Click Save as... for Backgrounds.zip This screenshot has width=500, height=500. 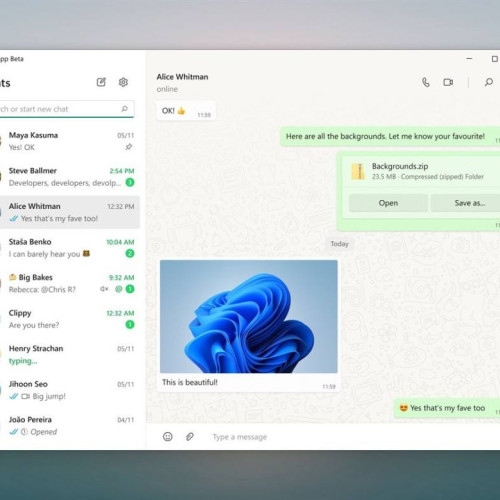click(465, 203)
